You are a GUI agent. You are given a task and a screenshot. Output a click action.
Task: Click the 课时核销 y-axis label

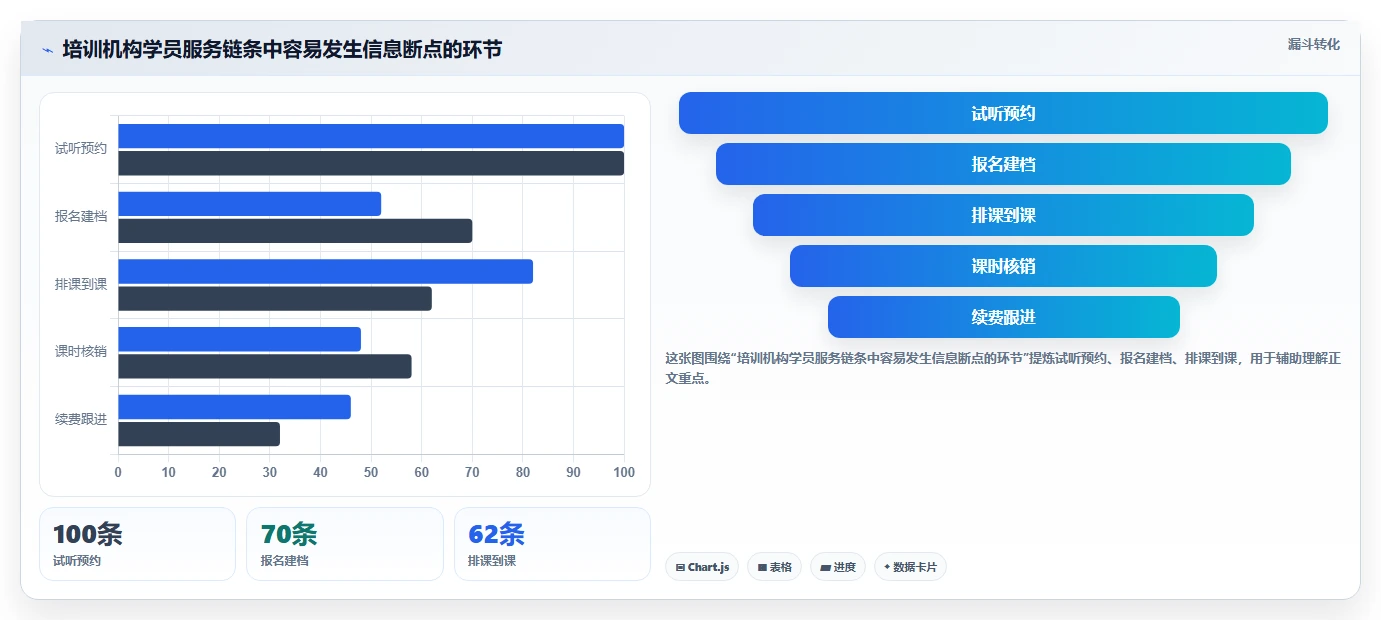(x=81, y=352)
